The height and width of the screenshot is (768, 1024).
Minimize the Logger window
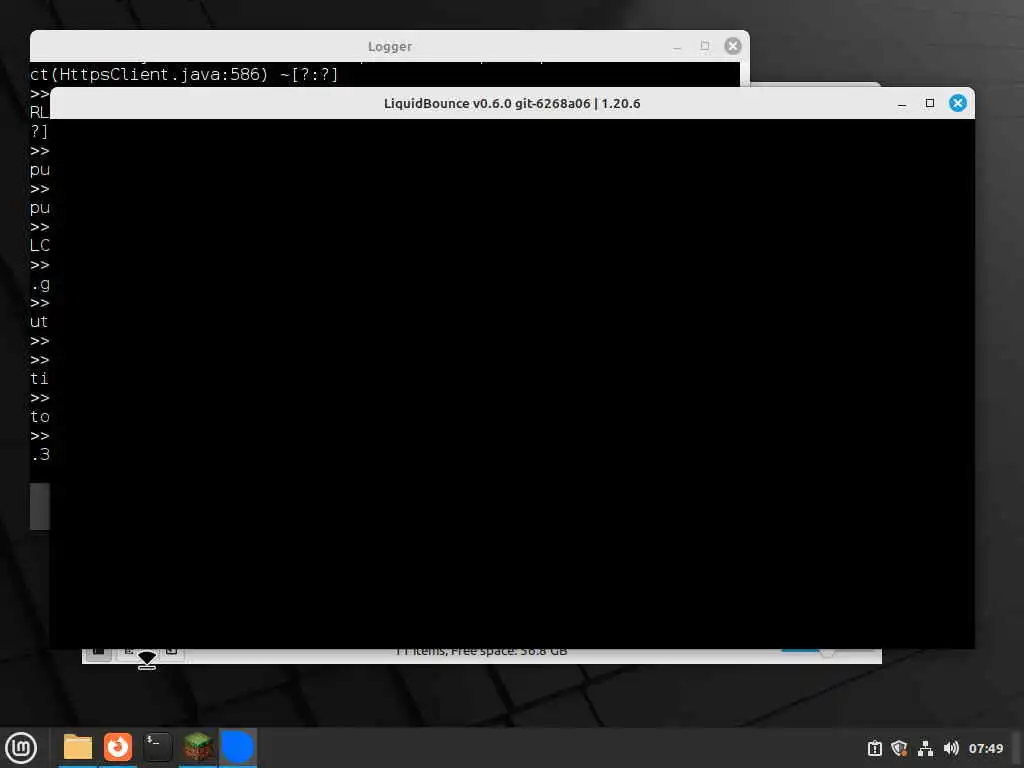click(x=677, y=47)
